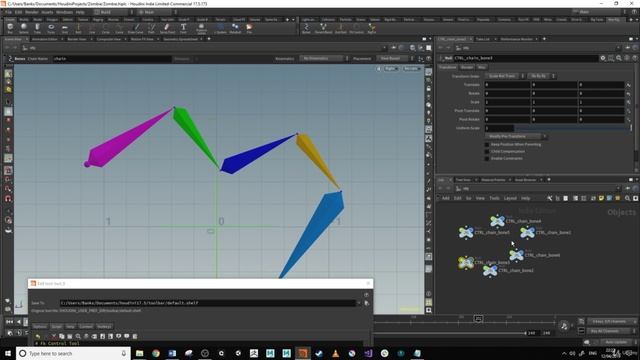Toggle Enable Constraints checkbox

coord(487,158)
